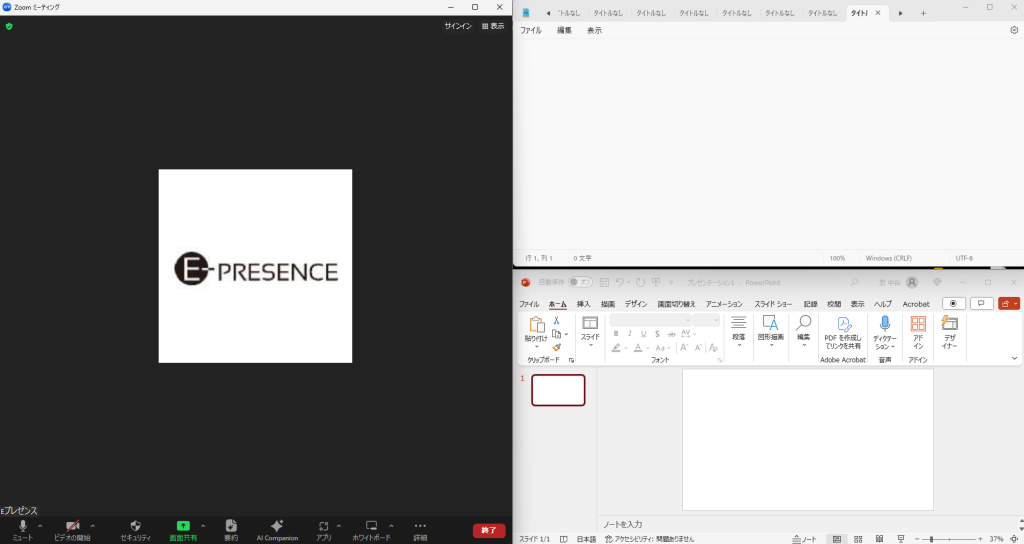Toggle AutoSave switch in PowerPoint
The image size is (1024, 544).
(x=580, y=283)
